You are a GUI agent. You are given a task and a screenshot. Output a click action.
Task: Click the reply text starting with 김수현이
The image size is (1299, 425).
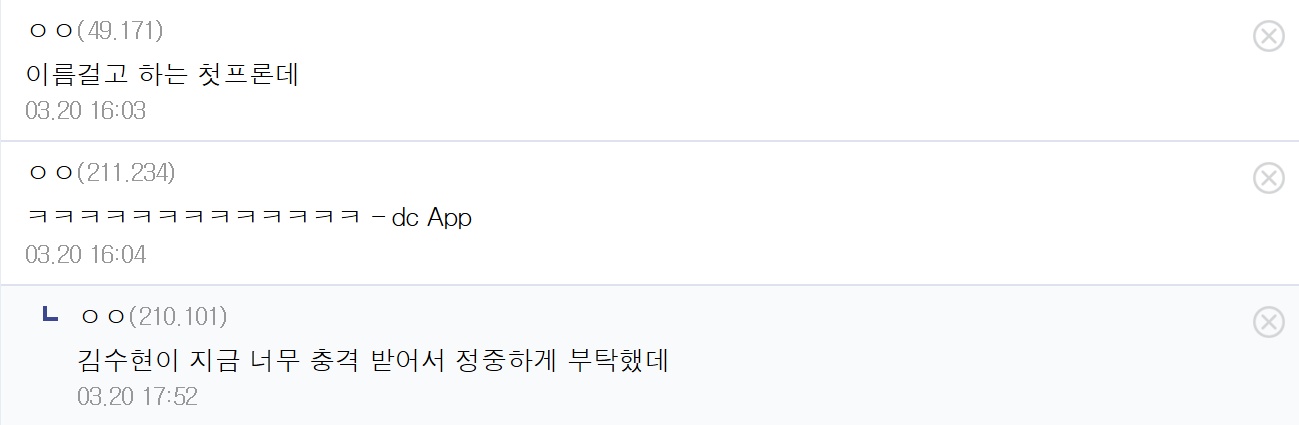coord(373,360)
